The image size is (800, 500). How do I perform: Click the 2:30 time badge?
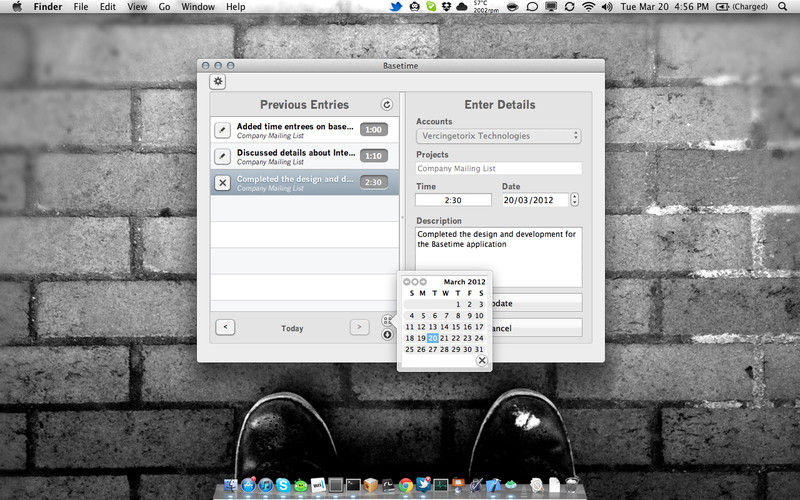[373, 182]
